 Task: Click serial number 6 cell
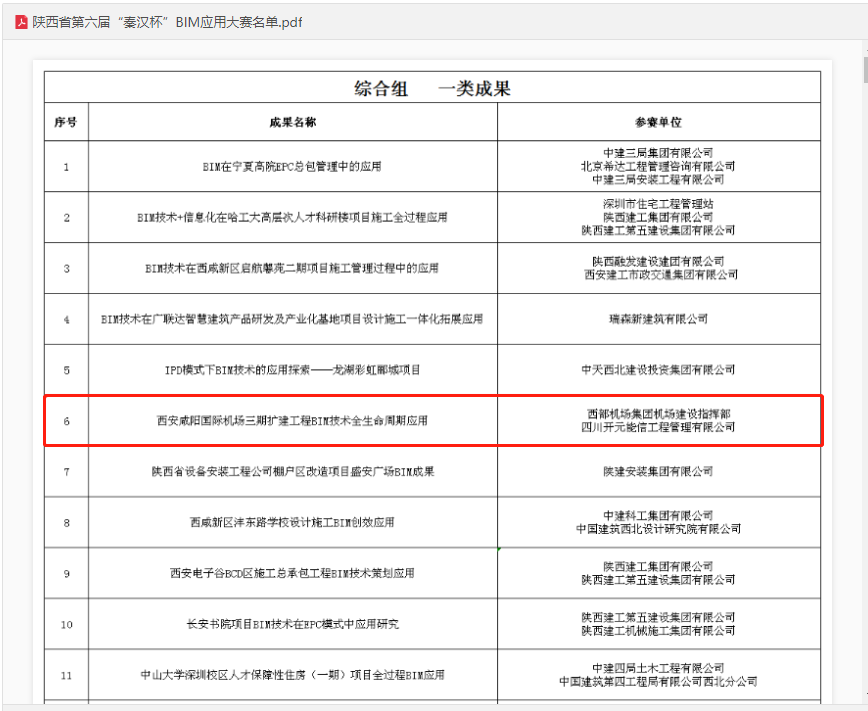click(66, 421)
